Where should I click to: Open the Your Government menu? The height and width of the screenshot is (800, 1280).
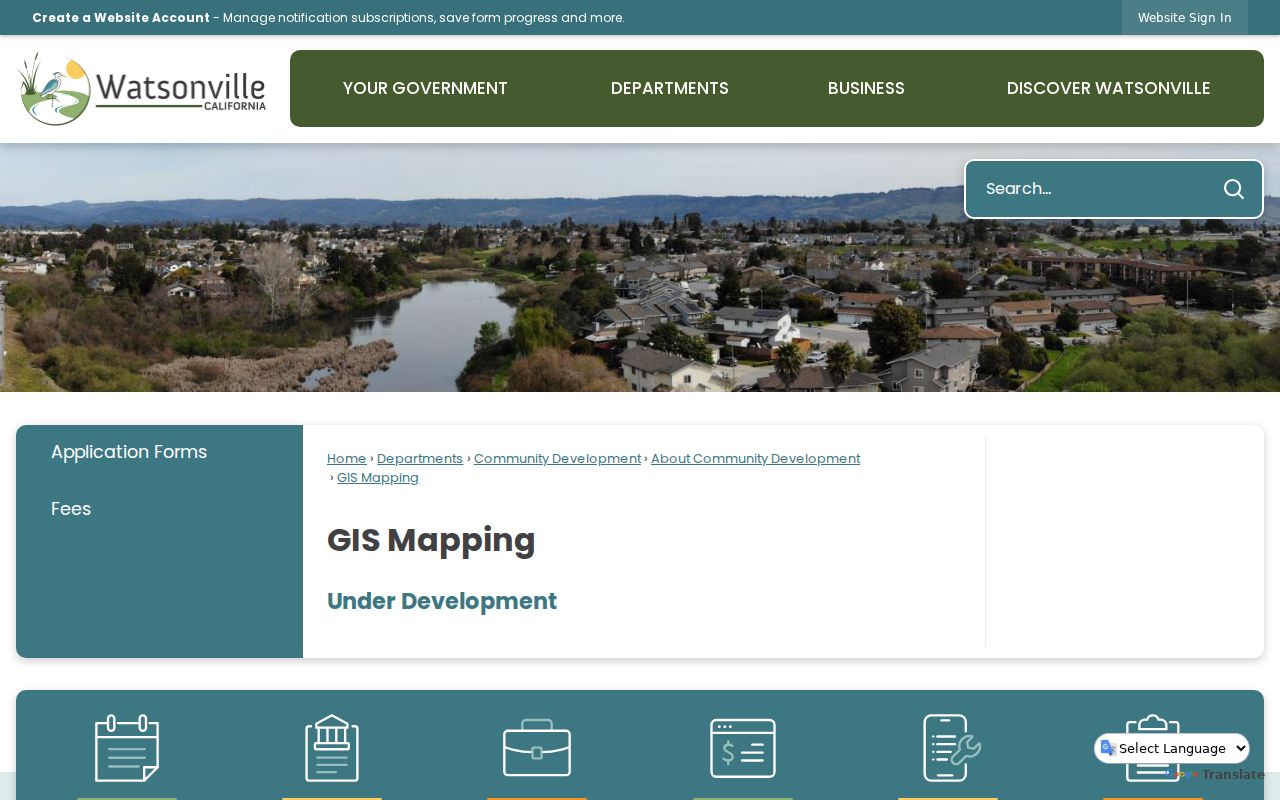tap(425, 88)
